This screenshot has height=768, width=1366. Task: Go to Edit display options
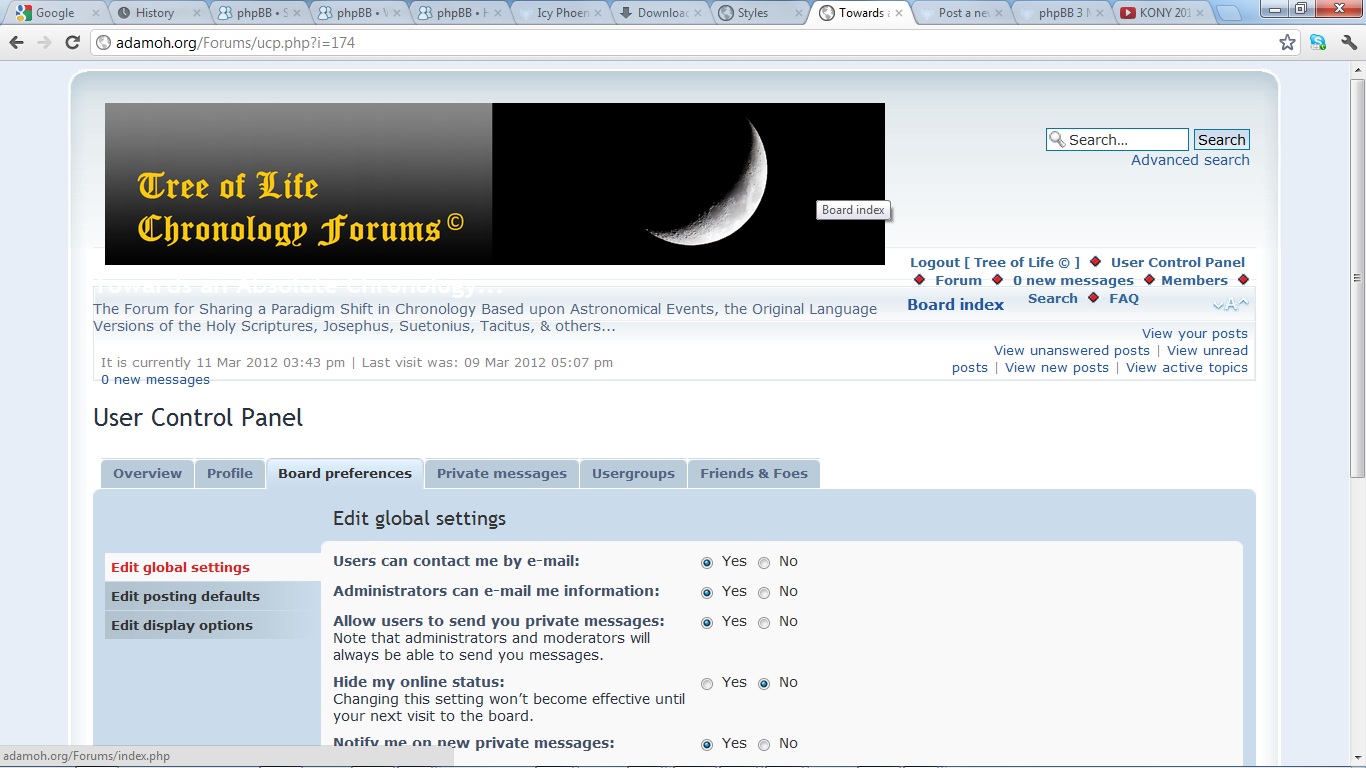(x=181, y=626)
